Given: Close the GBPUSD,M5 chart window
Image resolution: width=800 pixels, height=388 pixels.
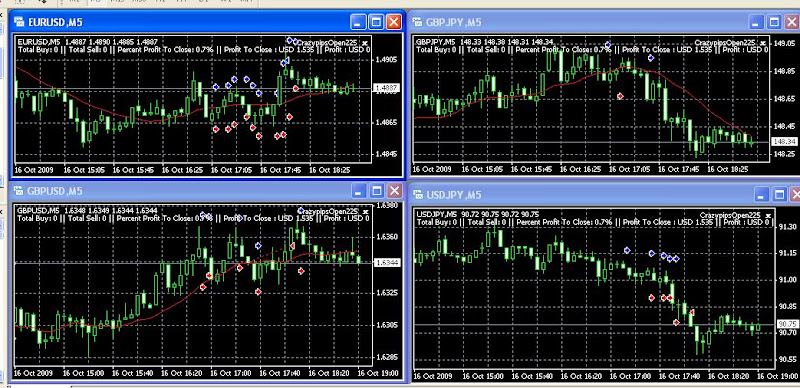Looking at the screenshot, I should tap(394, 191).
